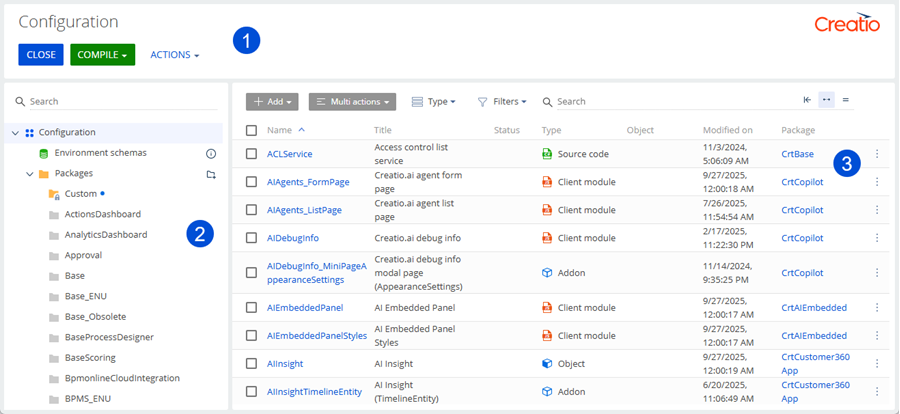
Task: Click the Creatio logo
Action: coord(847,24)
